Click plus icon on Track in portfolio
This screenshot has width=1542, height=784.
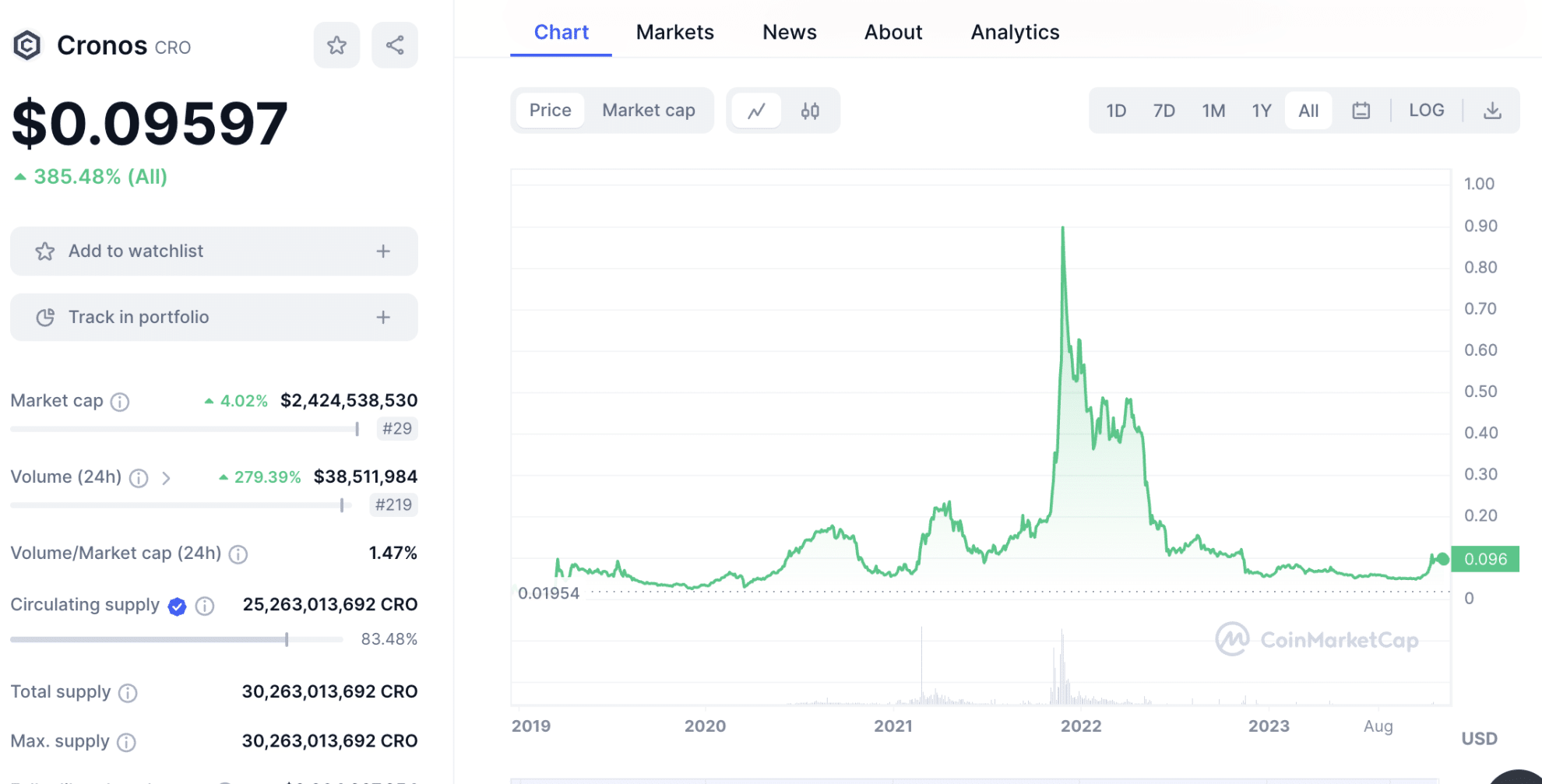click(383, 317)
